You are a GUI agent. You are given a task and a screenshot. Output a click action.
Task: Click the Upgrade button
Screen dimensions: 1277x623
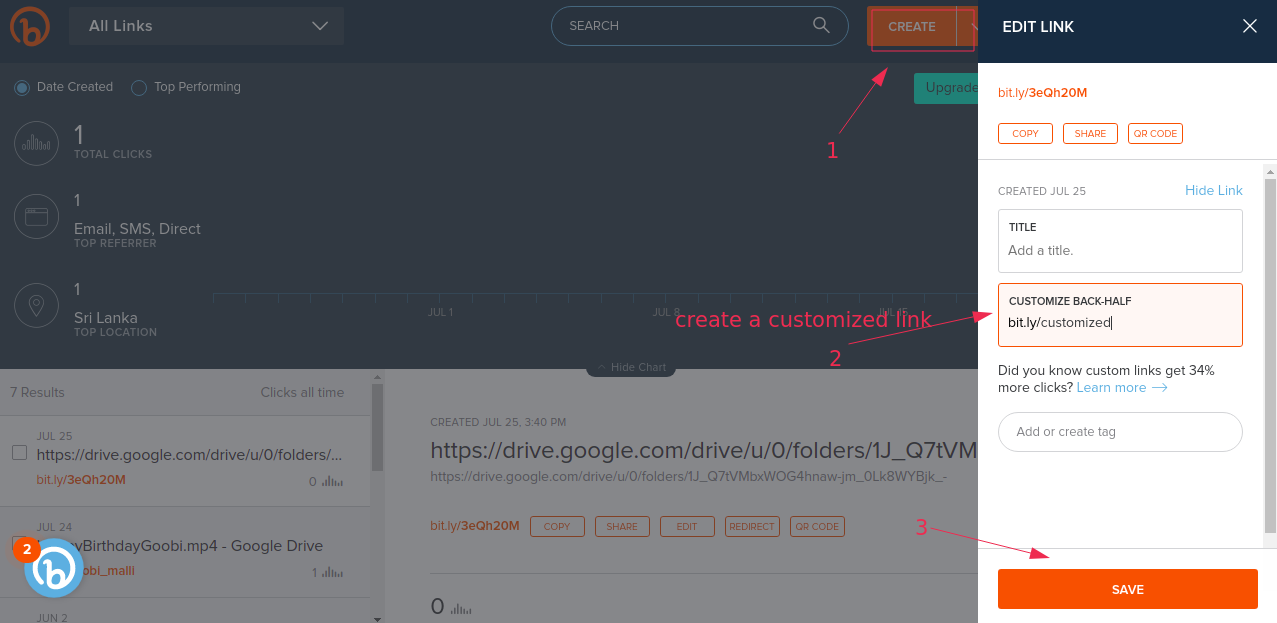coord(946,88)
